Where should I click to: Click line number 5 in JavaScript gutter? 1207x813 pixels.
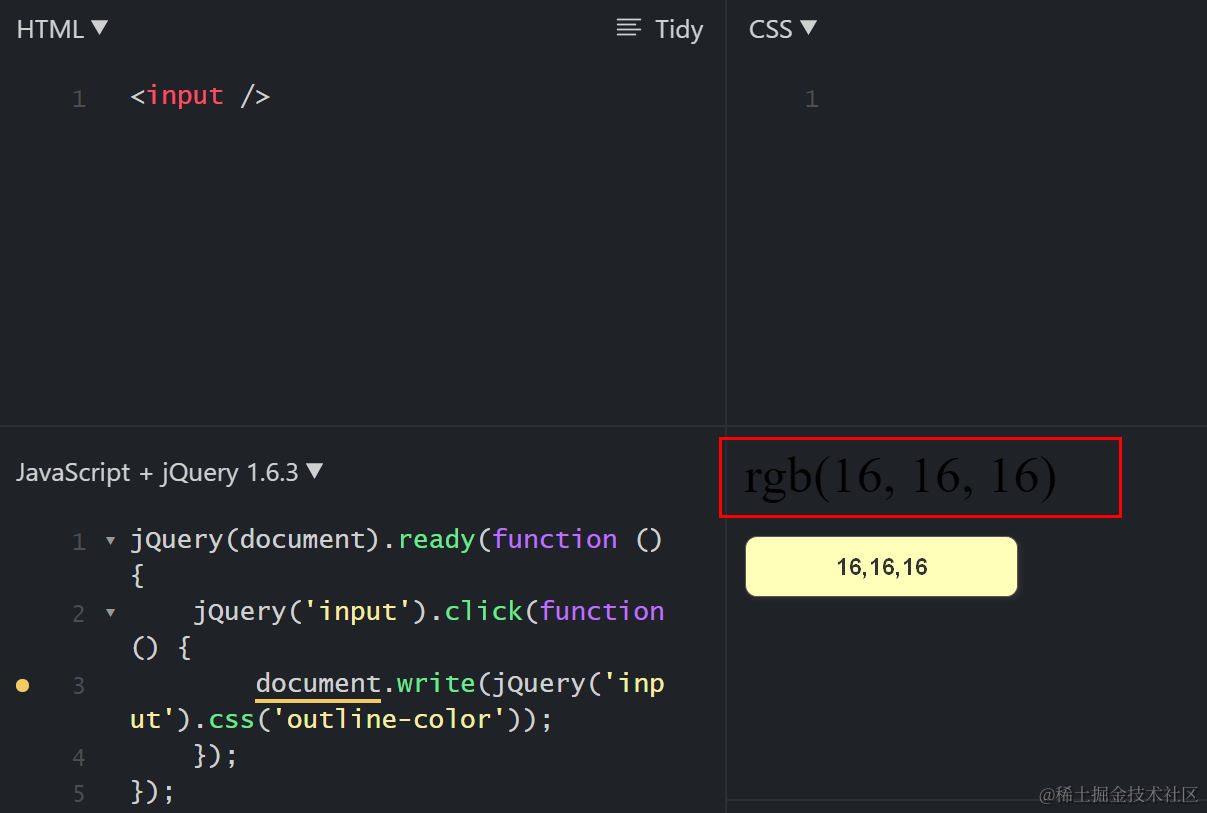pyautogui.click(x=79, y=793)
